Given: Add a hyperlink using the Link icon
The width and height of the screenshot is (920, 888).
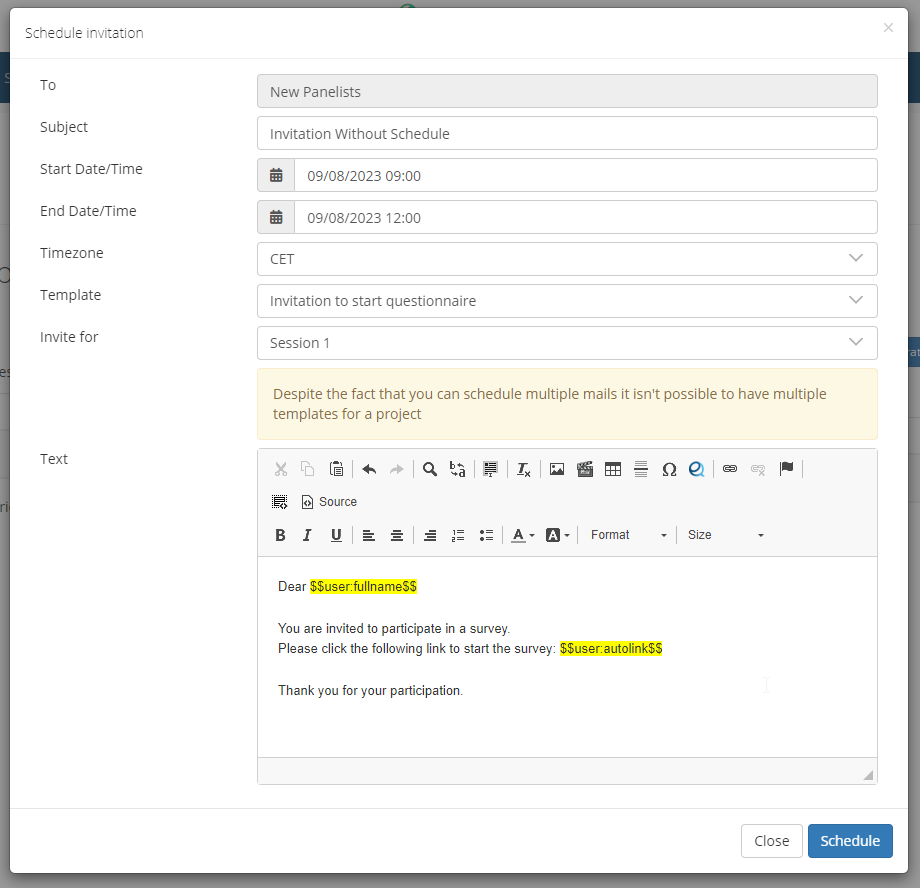Looking at the screenshot, I should 730,469.
